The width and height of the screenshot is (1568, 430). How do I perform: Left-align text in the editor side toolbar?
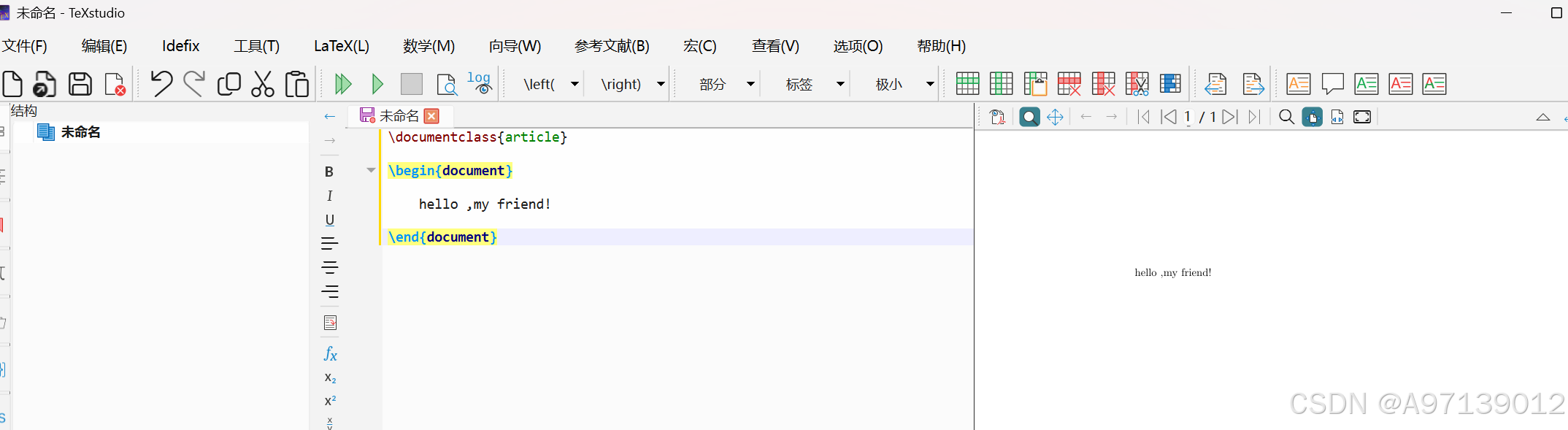coord(329,243)
